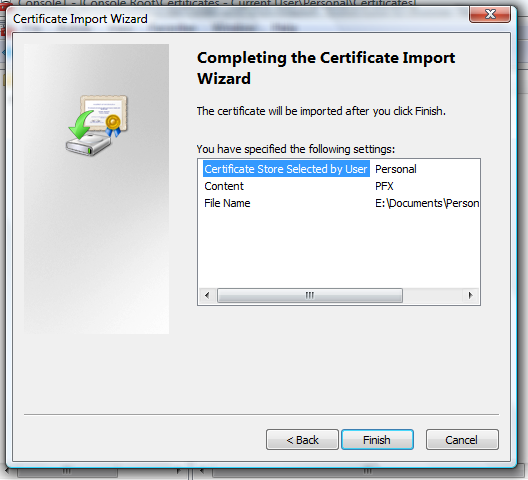Screen dimensions: 528x480
Task: Click the settings list right scroll arrow
Action: pos(470,295)
